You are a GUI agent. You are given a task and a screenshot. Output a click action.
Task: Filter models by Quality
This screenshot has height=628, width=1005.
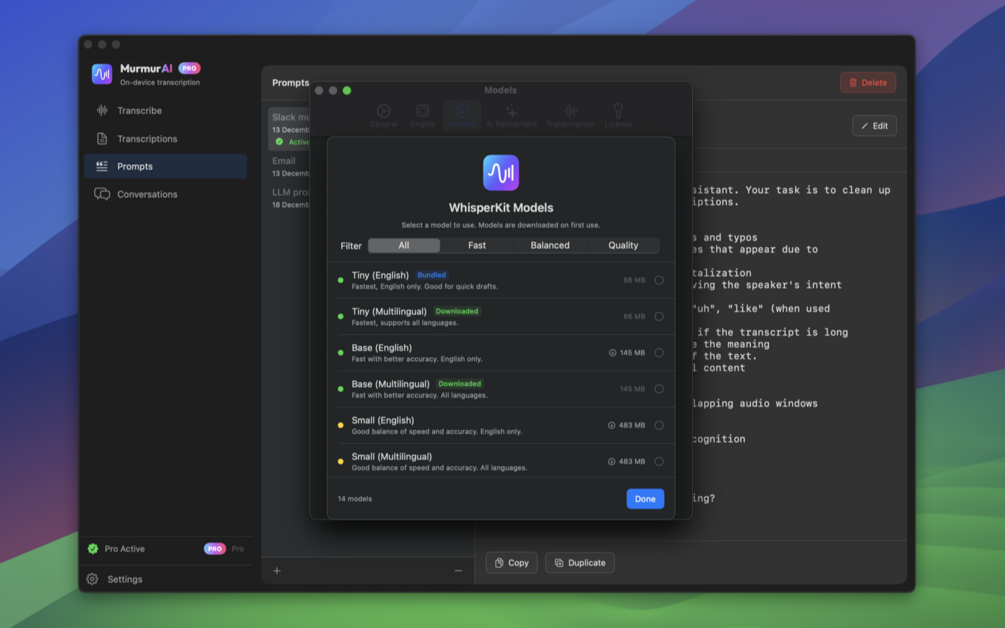(623, 245)
